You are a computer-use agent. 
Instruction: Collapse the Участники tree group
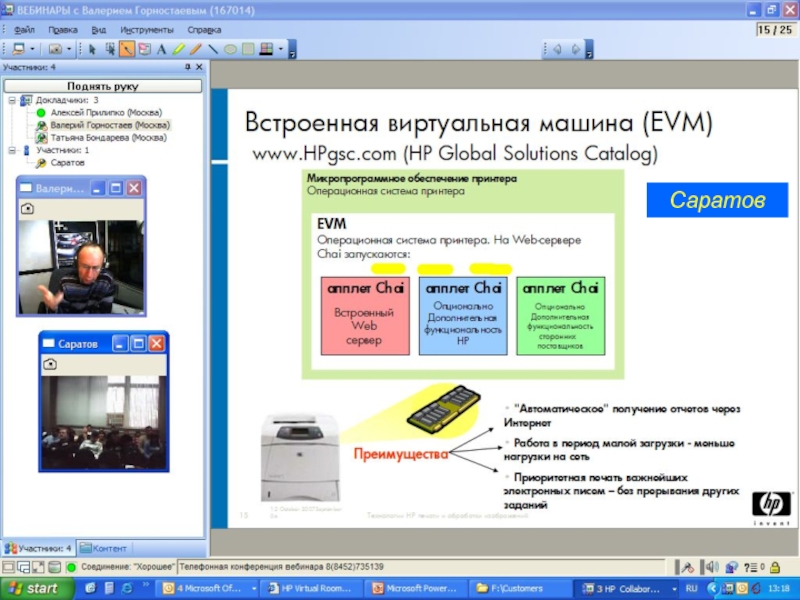point(11,150)
